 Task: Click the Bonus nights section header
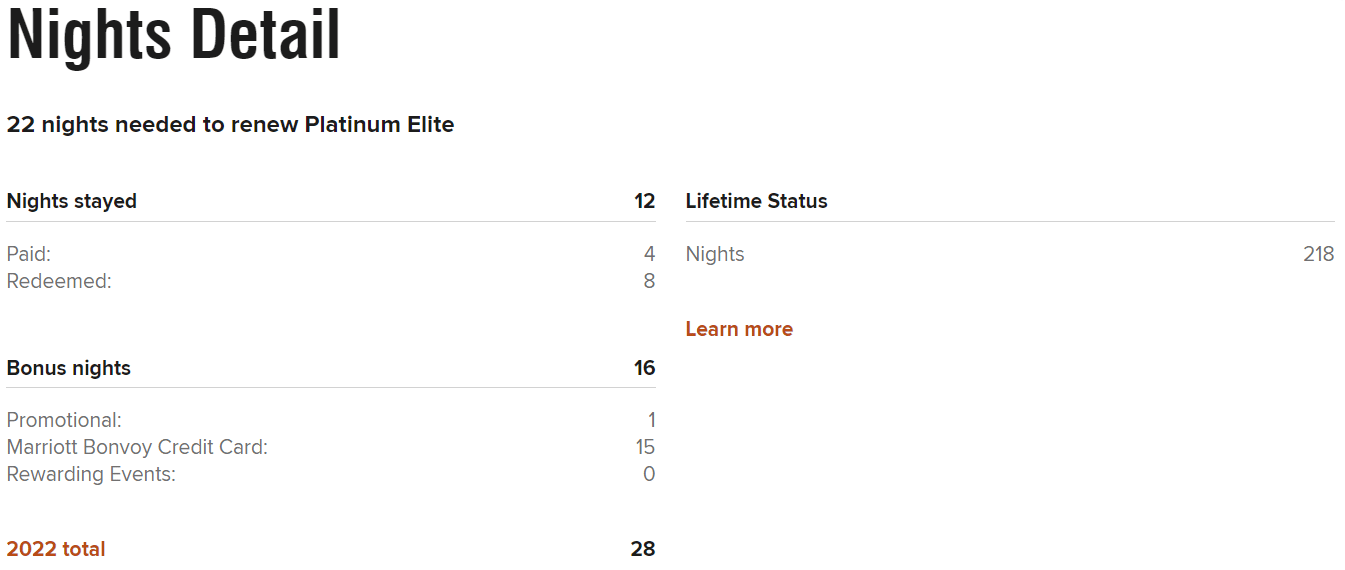click(x=69, y=368)
